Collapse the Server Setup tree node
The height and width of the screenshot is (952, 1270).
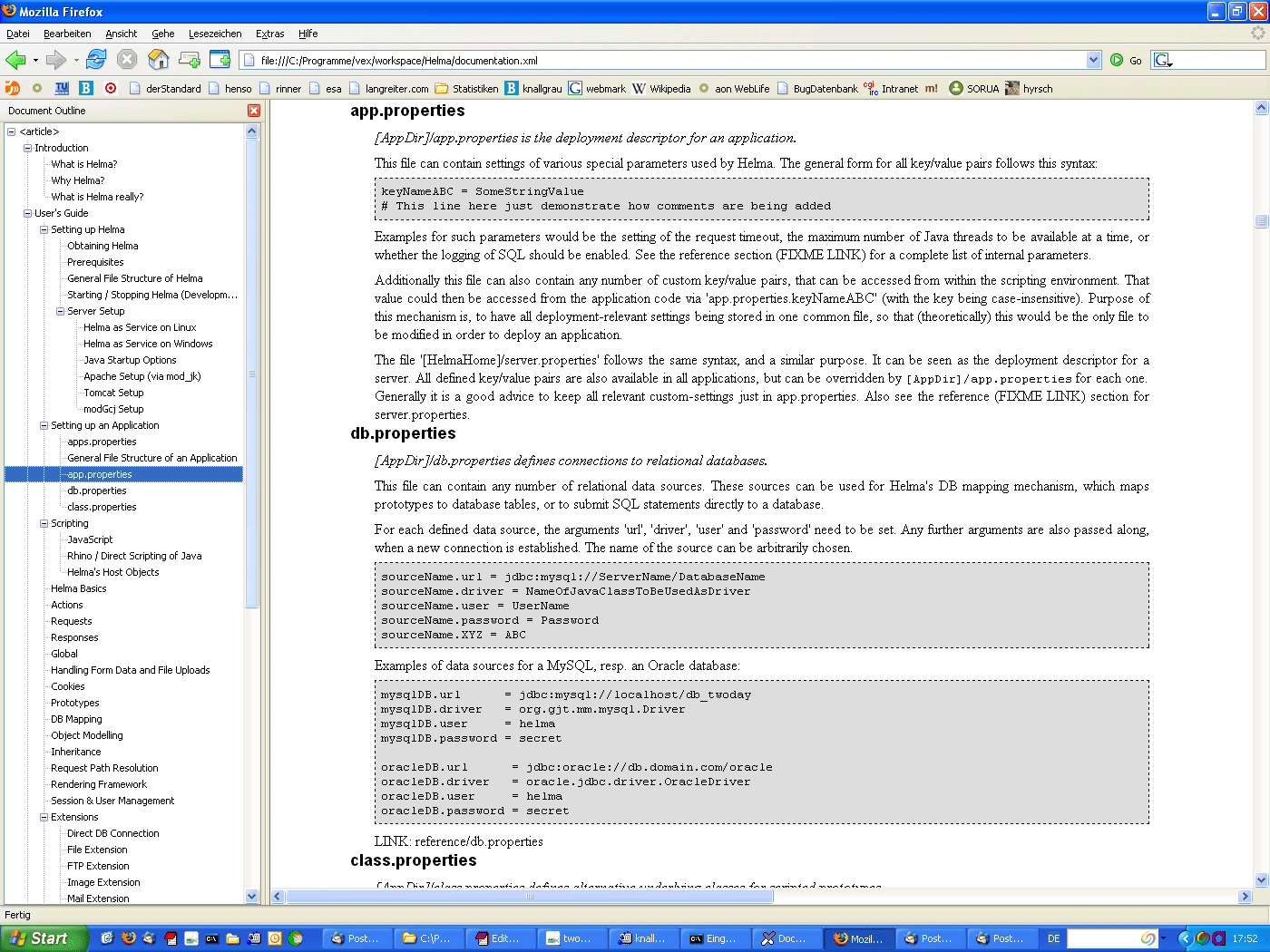60,311
